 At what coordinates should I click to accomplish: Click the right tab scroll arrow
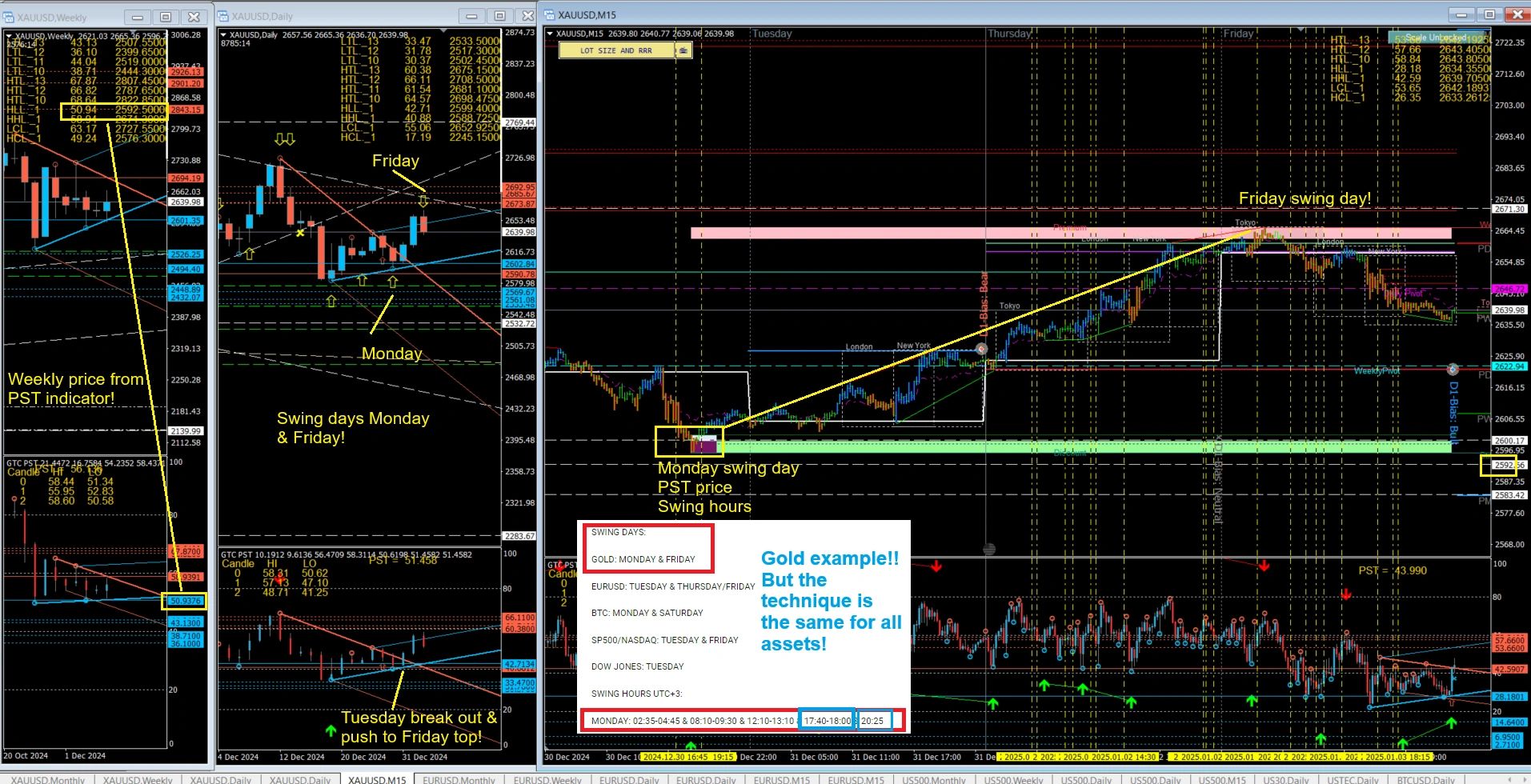(1523, 779)
